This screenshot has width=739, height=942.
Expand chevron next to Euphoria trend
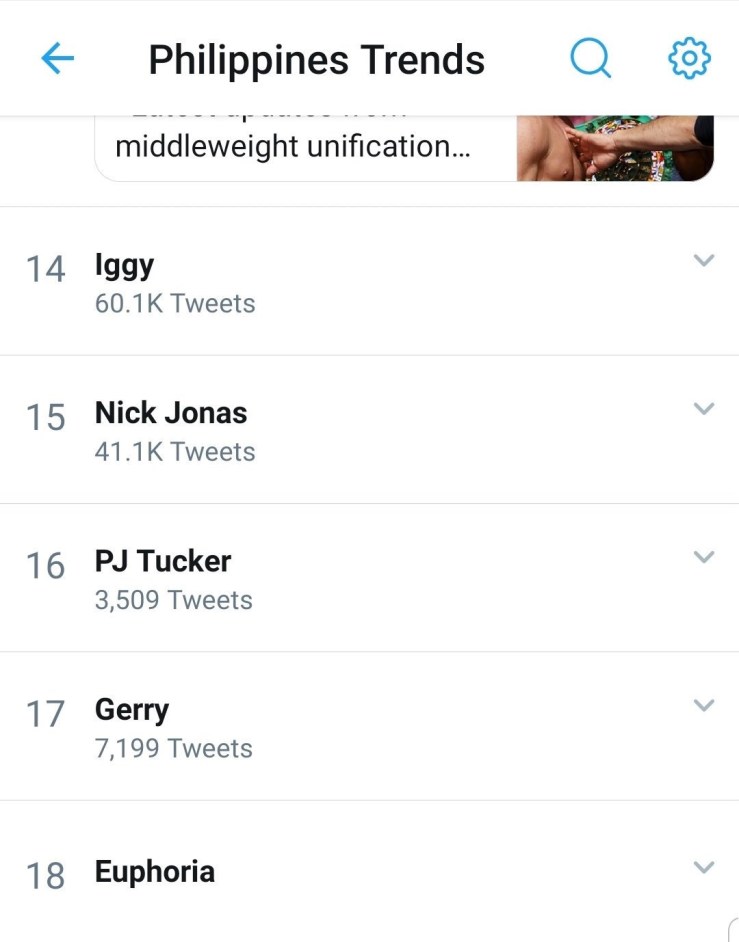point(704,867)
